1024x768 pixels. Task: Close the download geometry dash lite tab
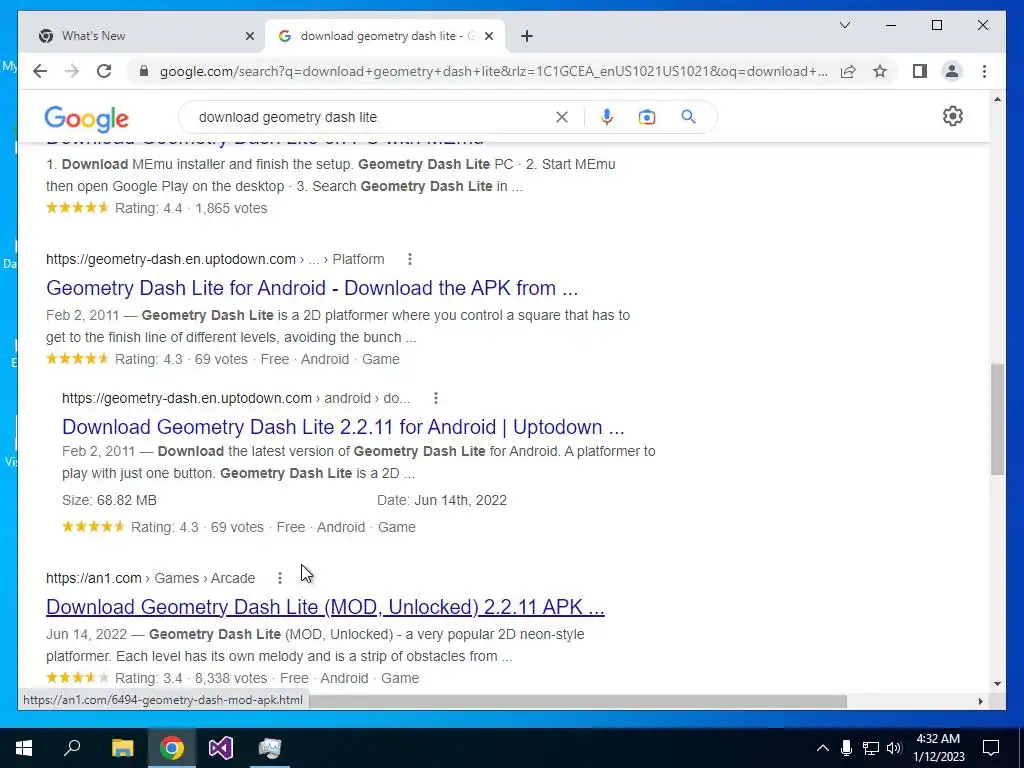(488, 36)
